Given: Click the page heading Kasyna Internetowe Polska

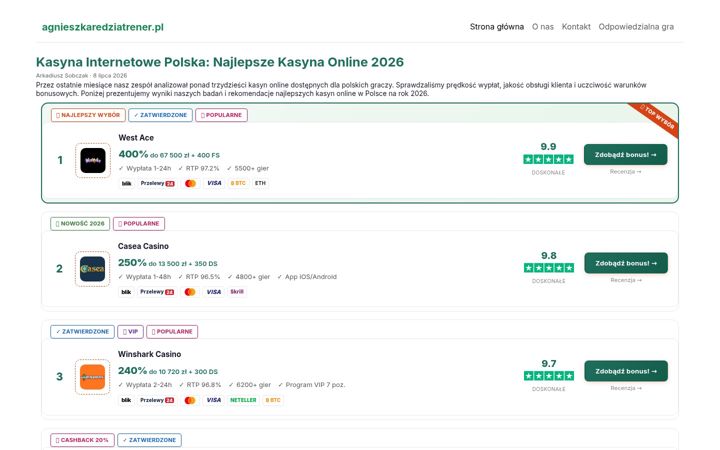Looking at the screenshot, I should point(219,62).
